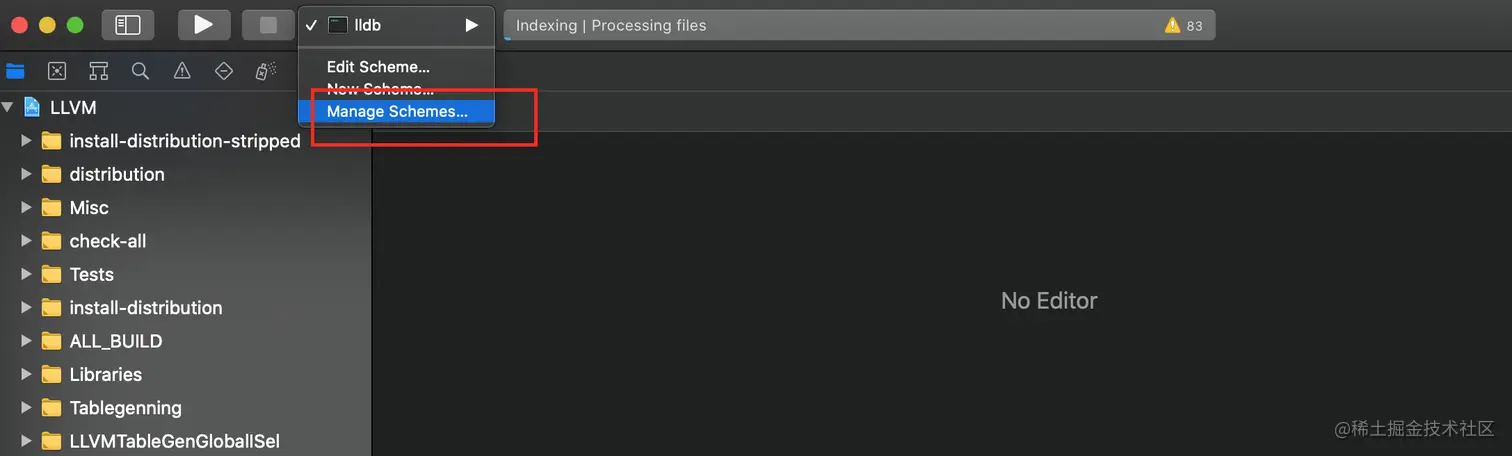
Task: Select the ALL_BUILD tree item
Action: tap(116, 341)
